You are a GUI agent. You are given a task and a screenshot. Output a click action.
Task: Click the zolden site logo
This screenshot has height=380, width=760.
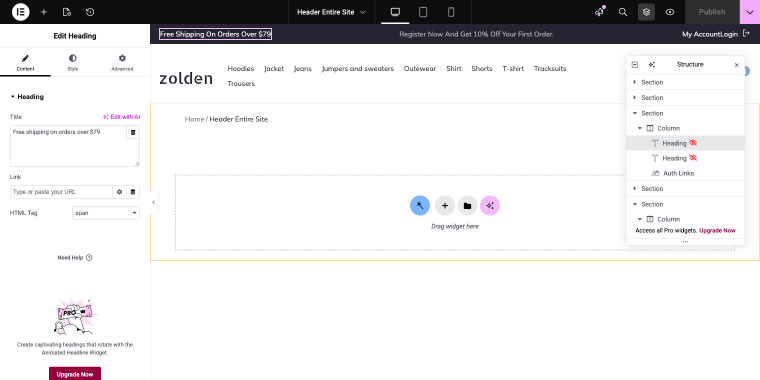pos(186,78)
